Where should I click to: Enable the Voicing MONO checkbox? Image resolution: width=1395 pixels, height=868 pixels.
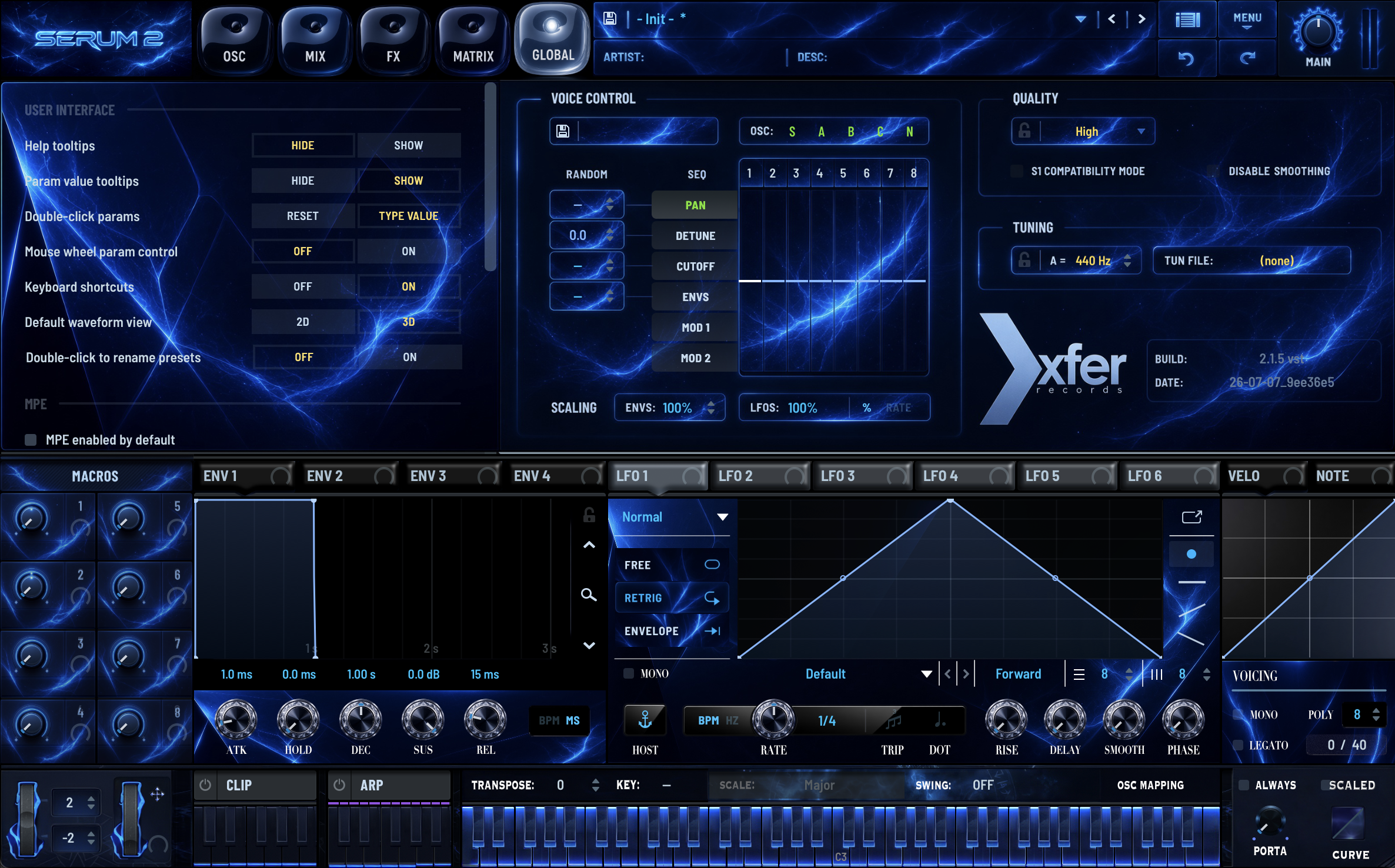tap(1238, 715)
